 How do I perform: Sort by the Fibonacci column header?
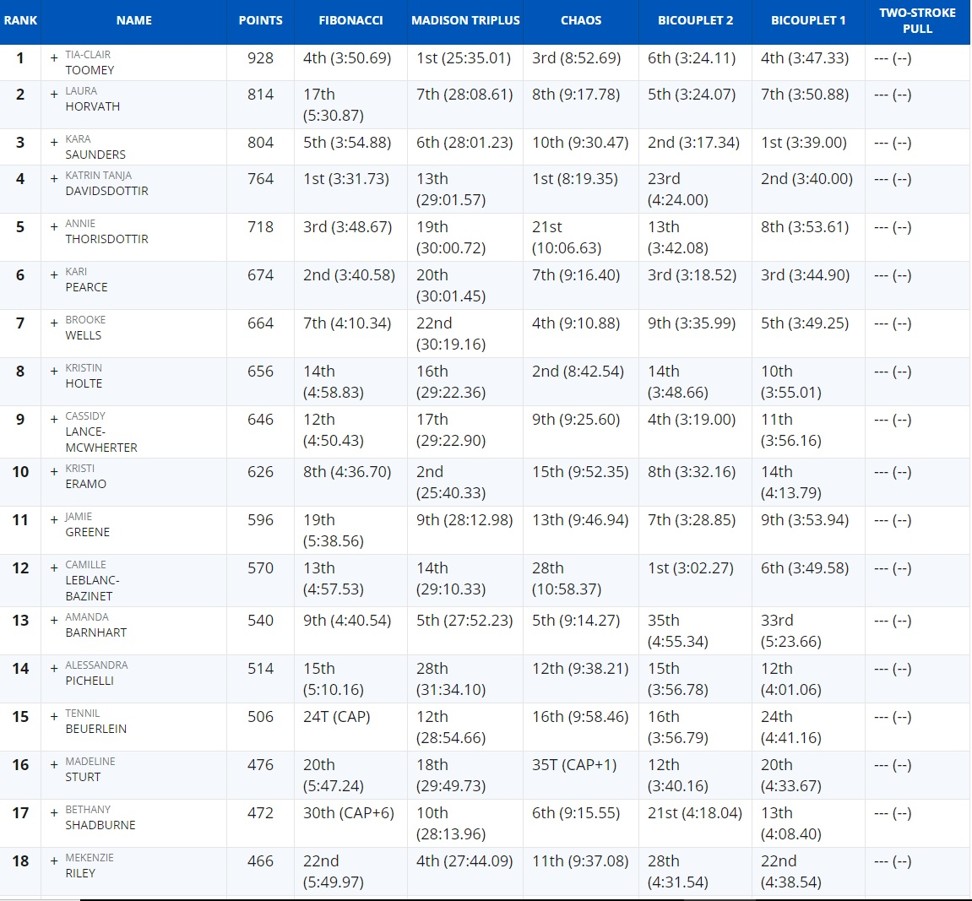point(351,20)
